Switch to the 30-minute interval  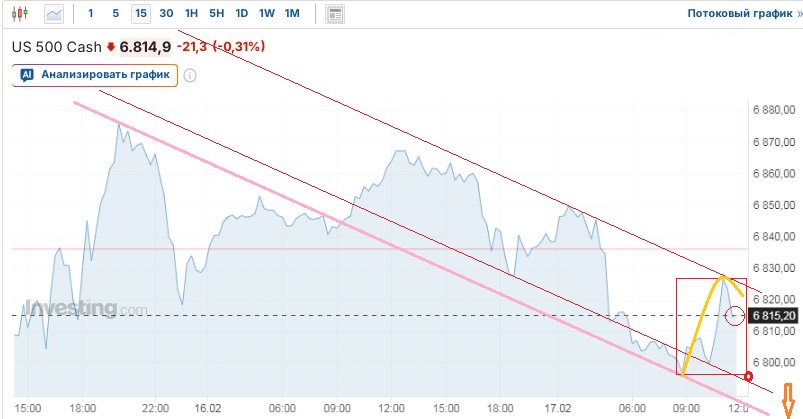[x=166, y=14]
